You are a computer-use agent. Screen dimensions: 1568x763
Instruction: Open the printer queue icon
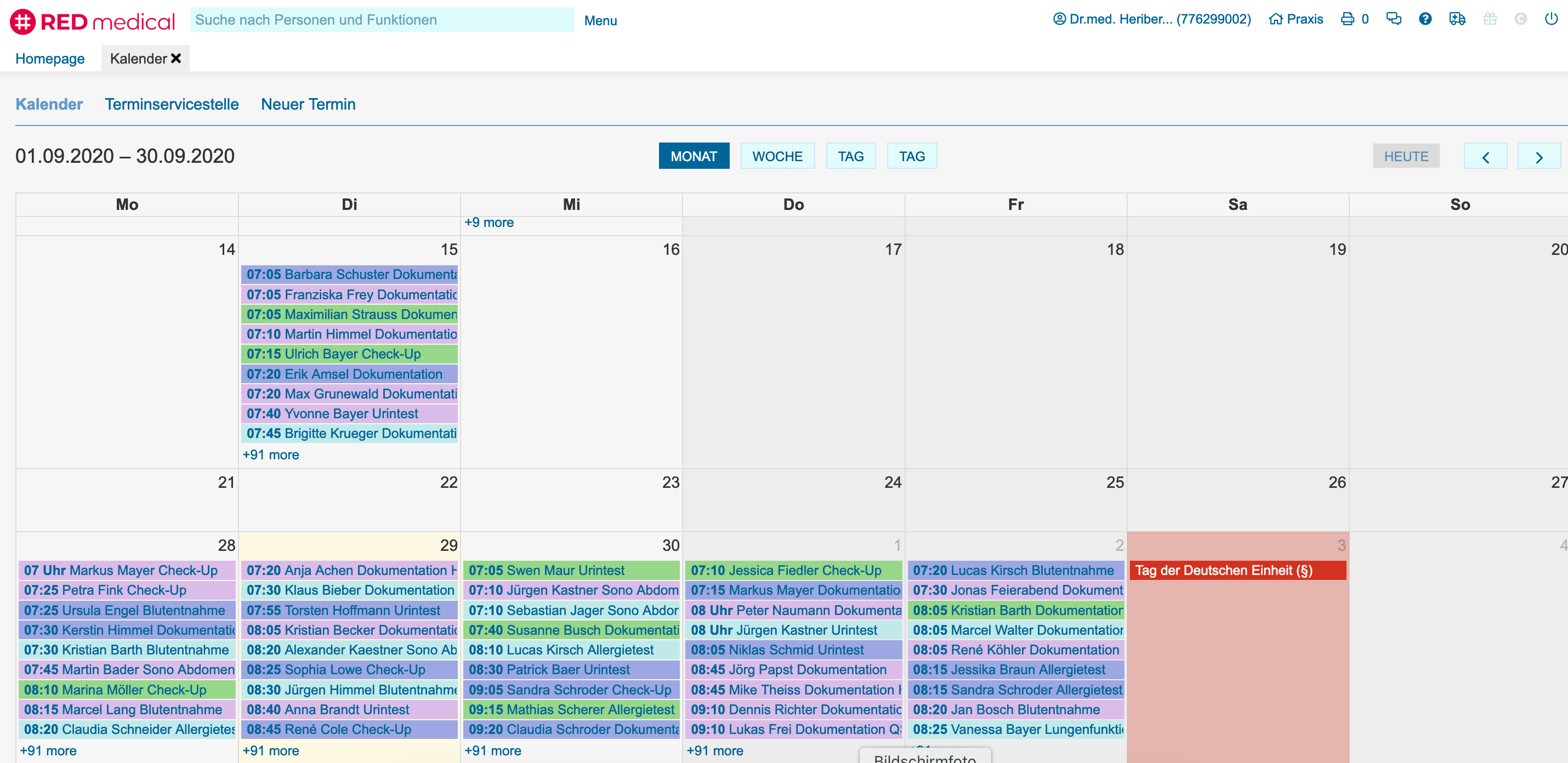point(1348,19)
